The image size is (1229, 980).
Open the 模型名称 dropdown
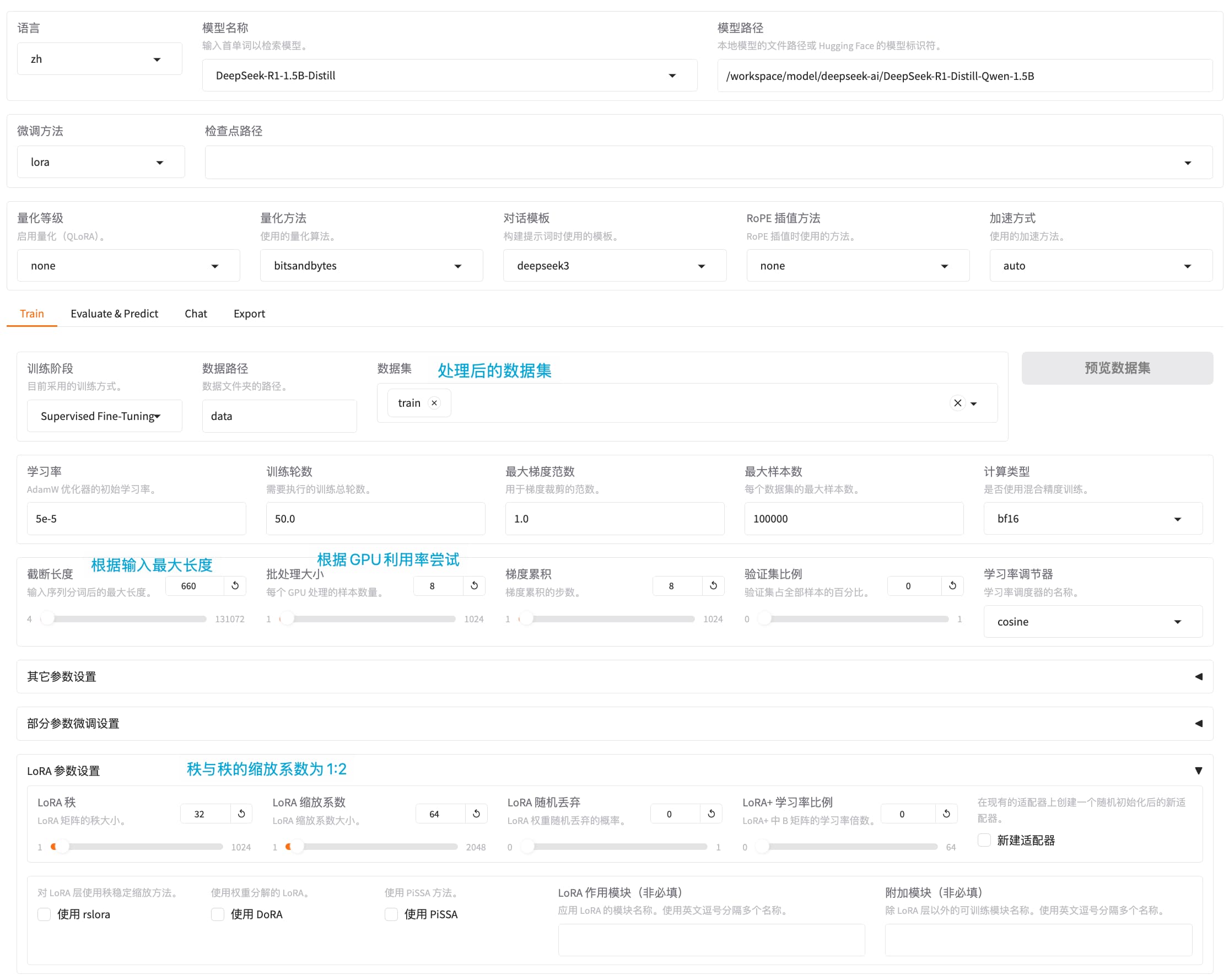(449, 76)
